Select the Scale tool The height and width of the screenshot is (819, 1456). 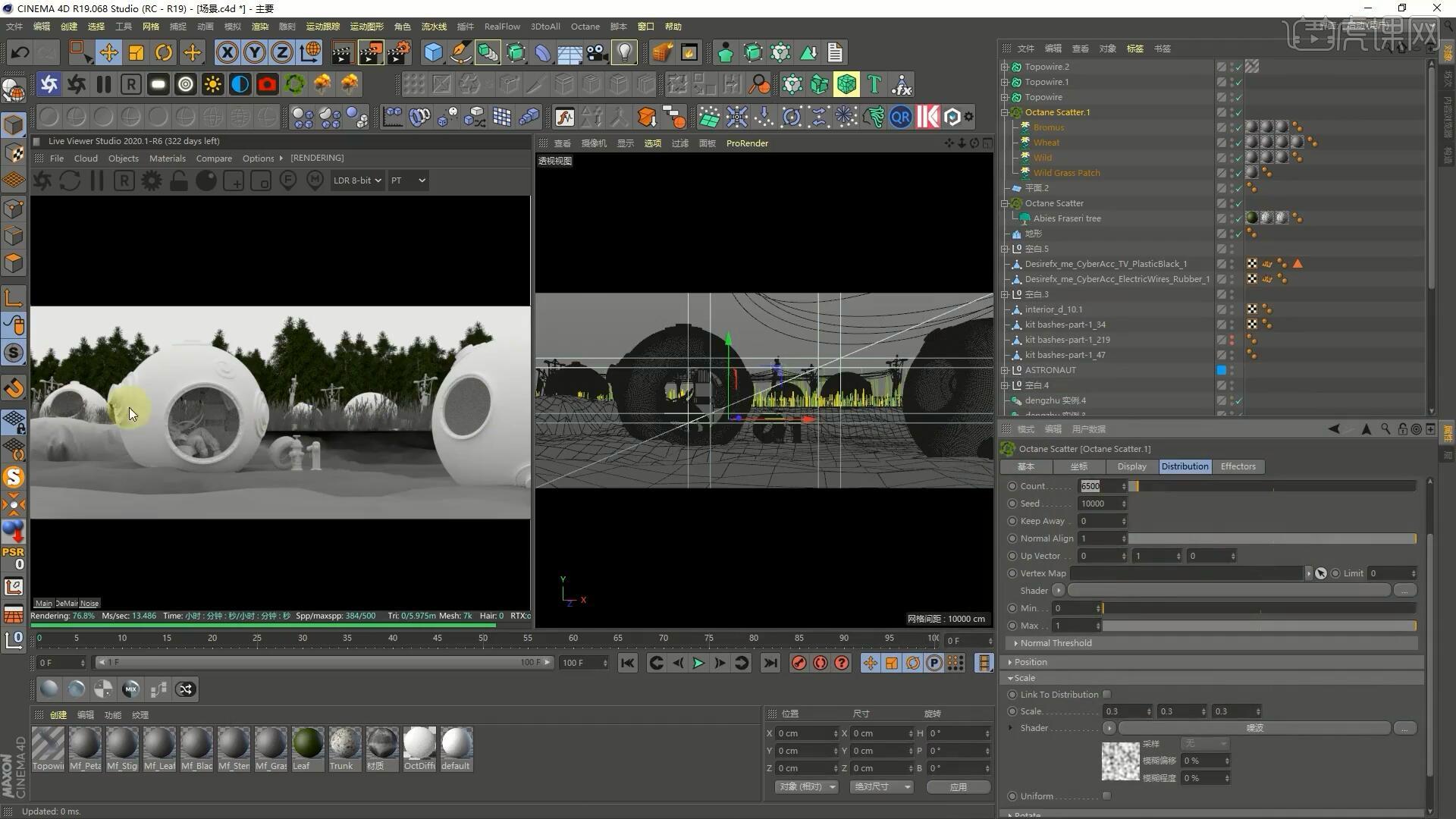(x=136, y=52)
